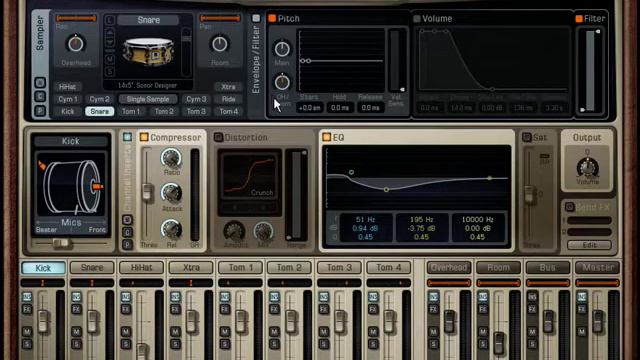Select the Ride drum button
This screenshot has height=360, width=640.
tap(229, 99)
